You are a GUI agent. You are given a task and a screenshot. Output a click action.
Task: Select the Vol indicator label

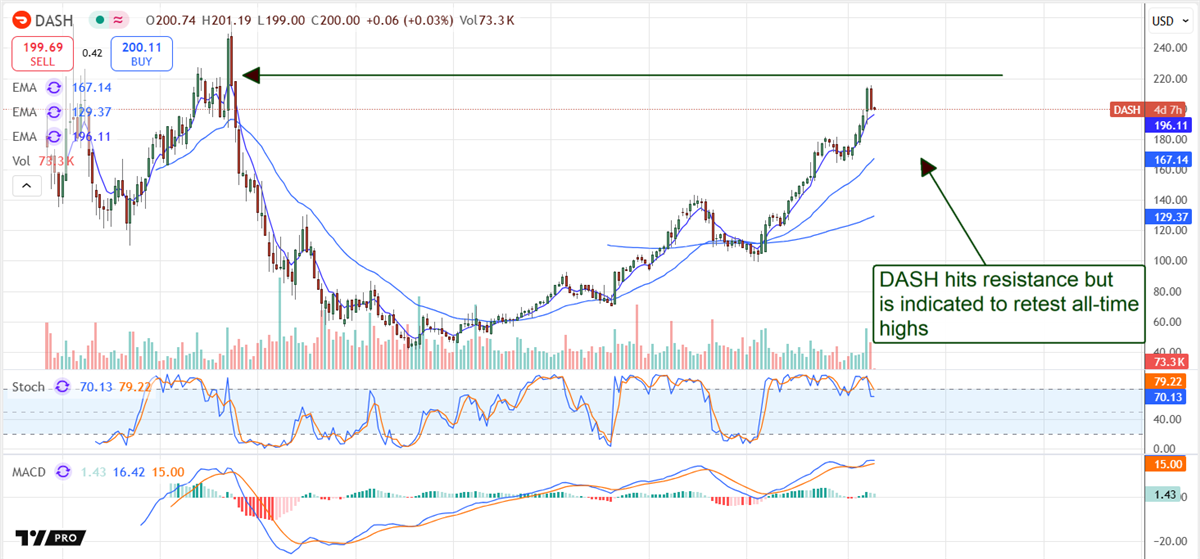(21, 160)
